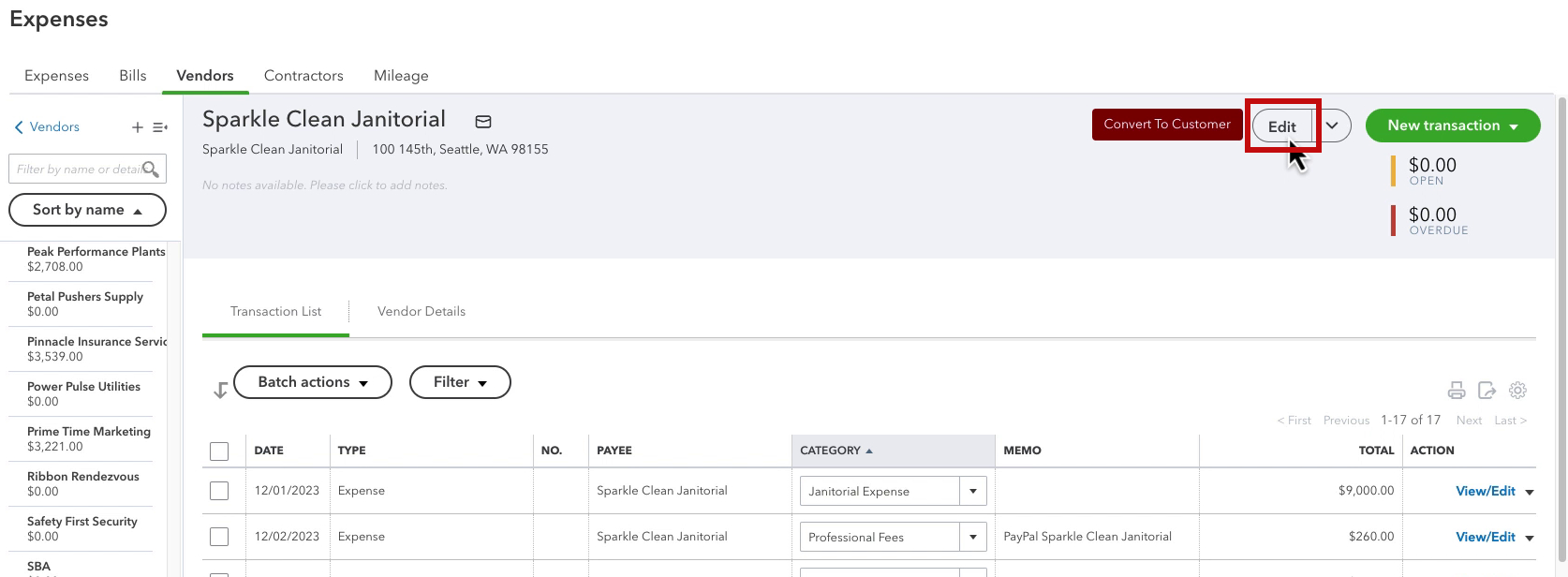This screenshot has width=1568, height=577.
Task: Tick the select-all checkbox in table header
Action: [x=219, y=451]
